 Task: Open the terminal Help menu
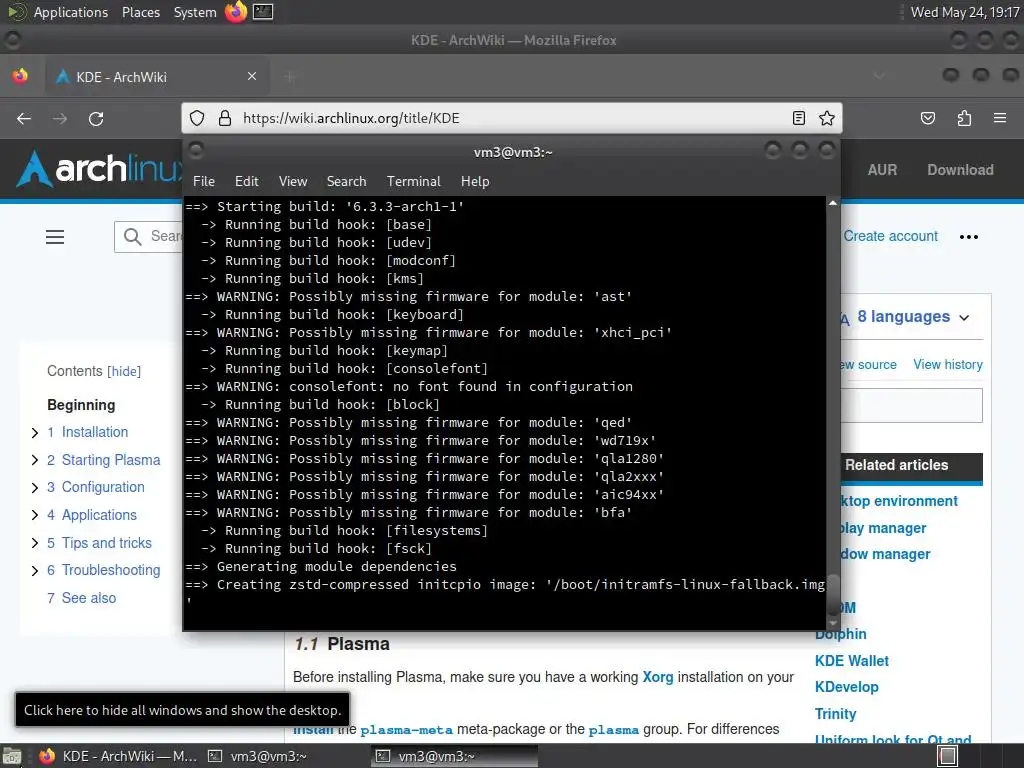point(475,181)
